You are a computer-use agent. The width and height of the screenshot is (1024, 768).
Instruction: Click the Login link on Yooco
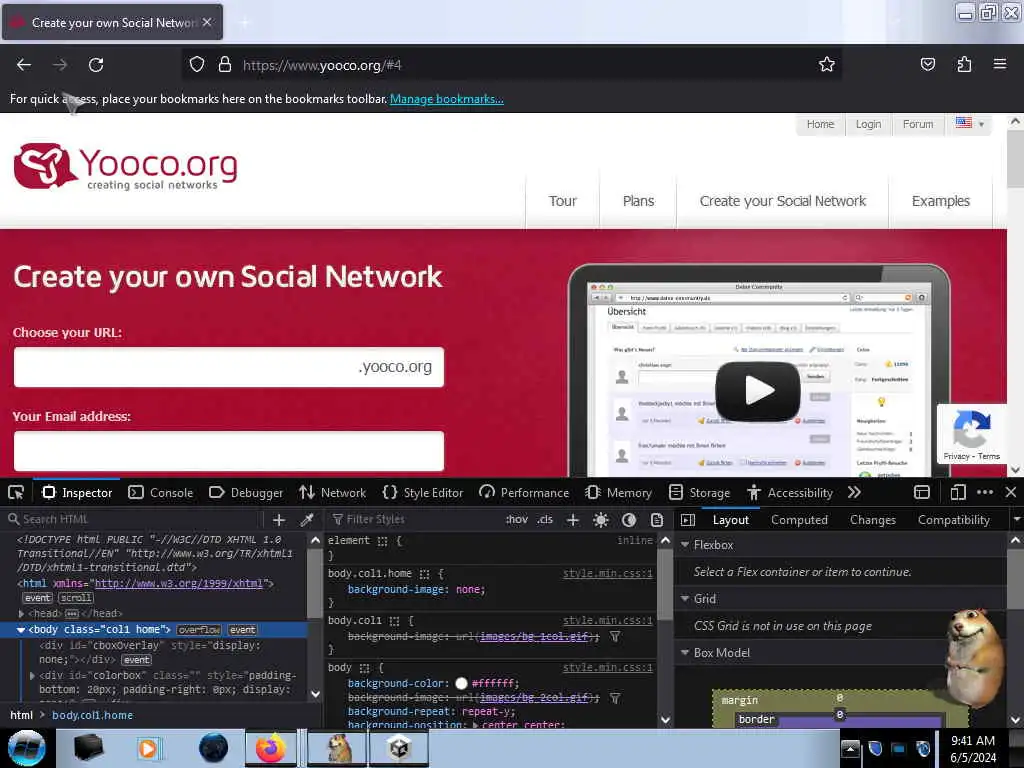click(x=868, y=124)
